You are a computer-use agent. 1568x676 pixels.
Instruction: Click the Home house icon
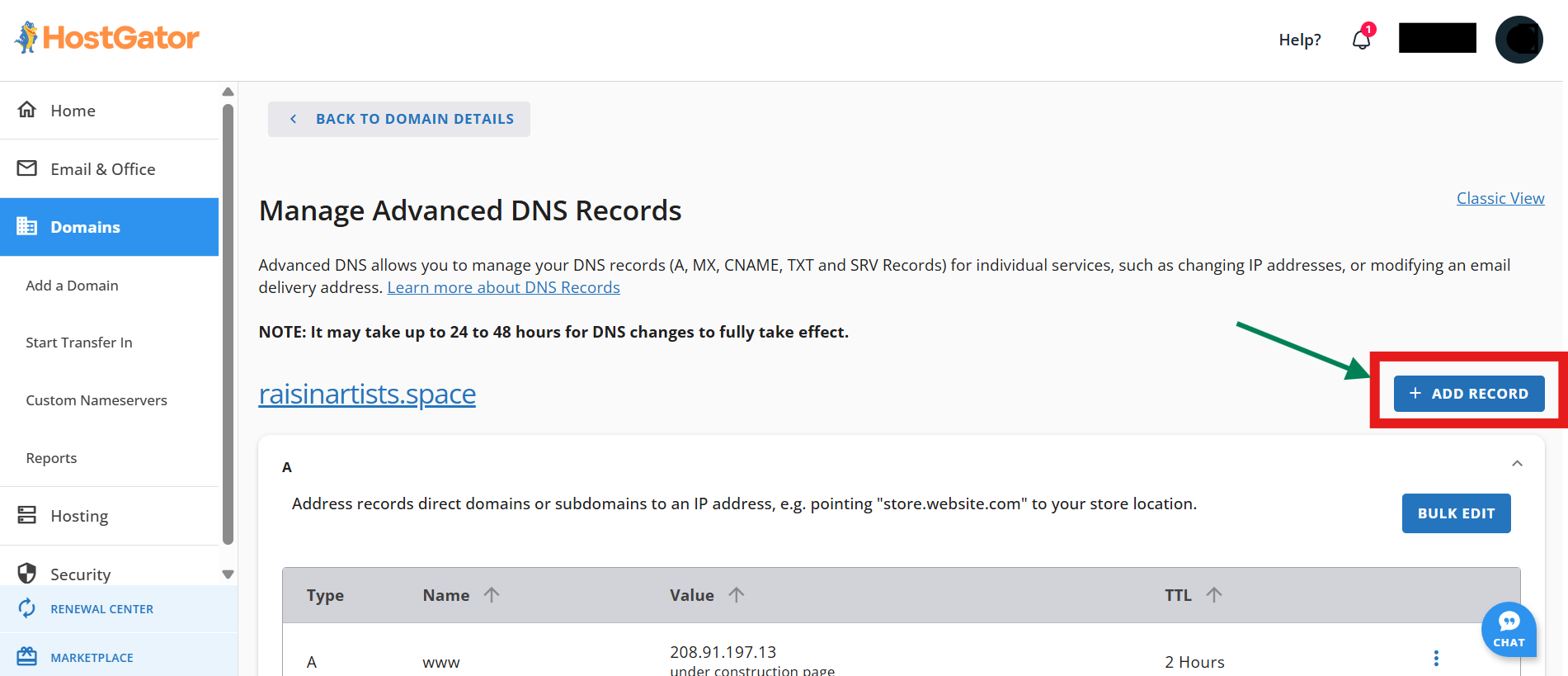(27, 110)
